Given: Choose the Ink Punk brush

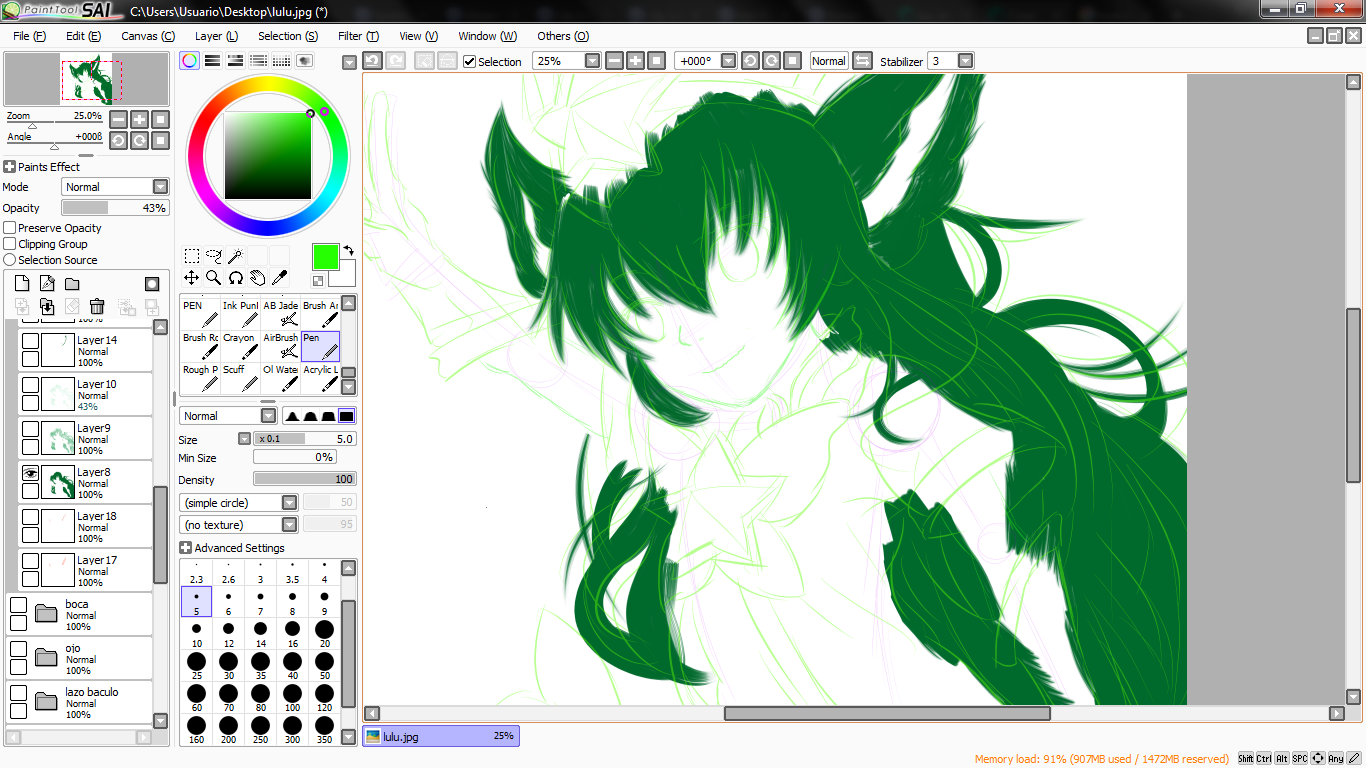Looking at the screenshot, I should click(240, 314).
